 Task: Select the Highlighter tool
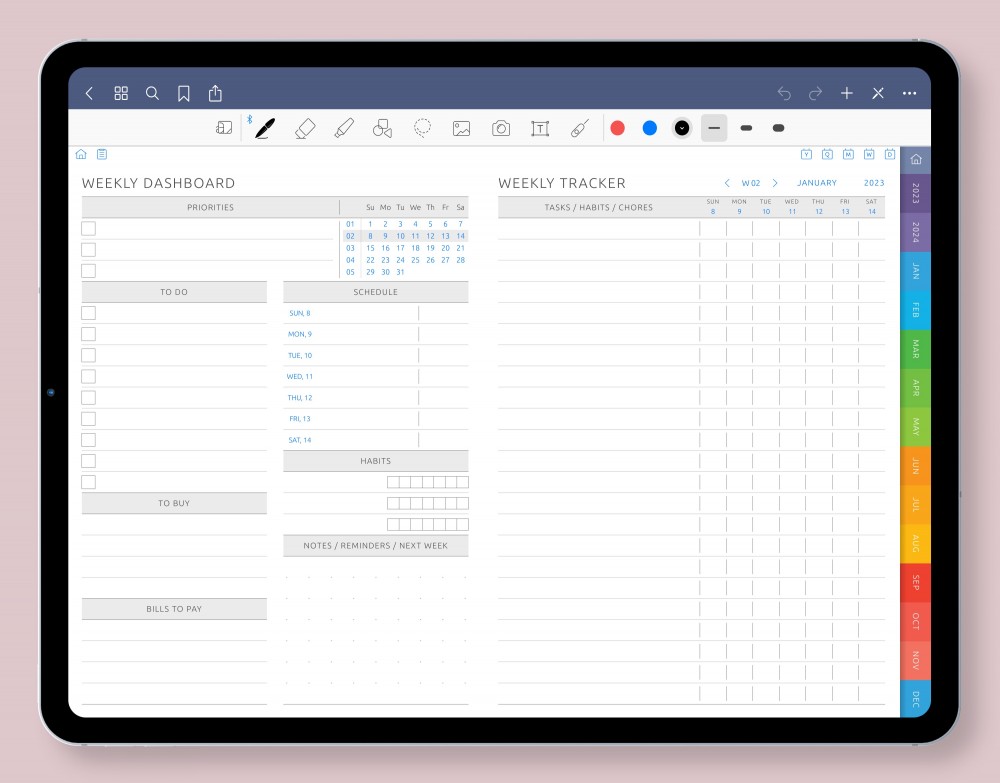click(344, 128)
